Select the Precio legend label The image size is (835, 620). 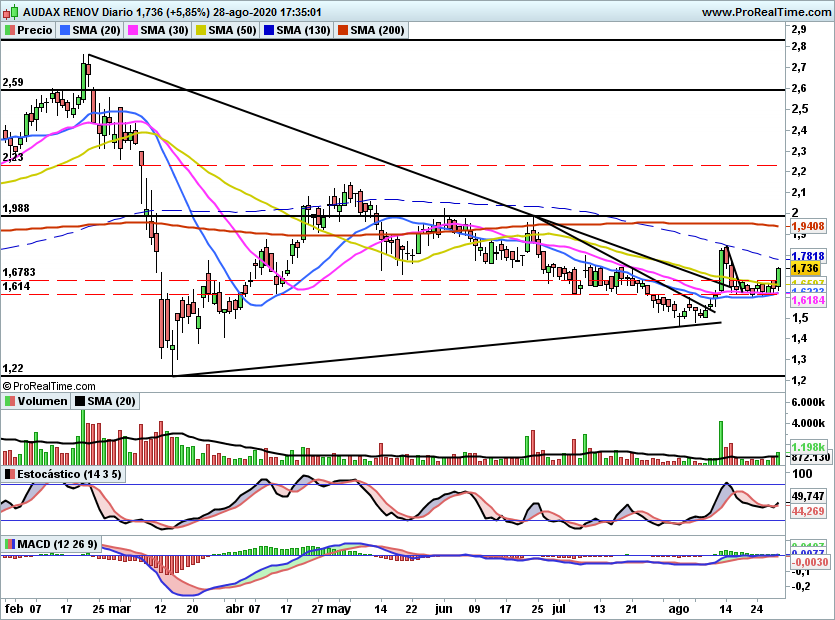(x=35, y=30)
